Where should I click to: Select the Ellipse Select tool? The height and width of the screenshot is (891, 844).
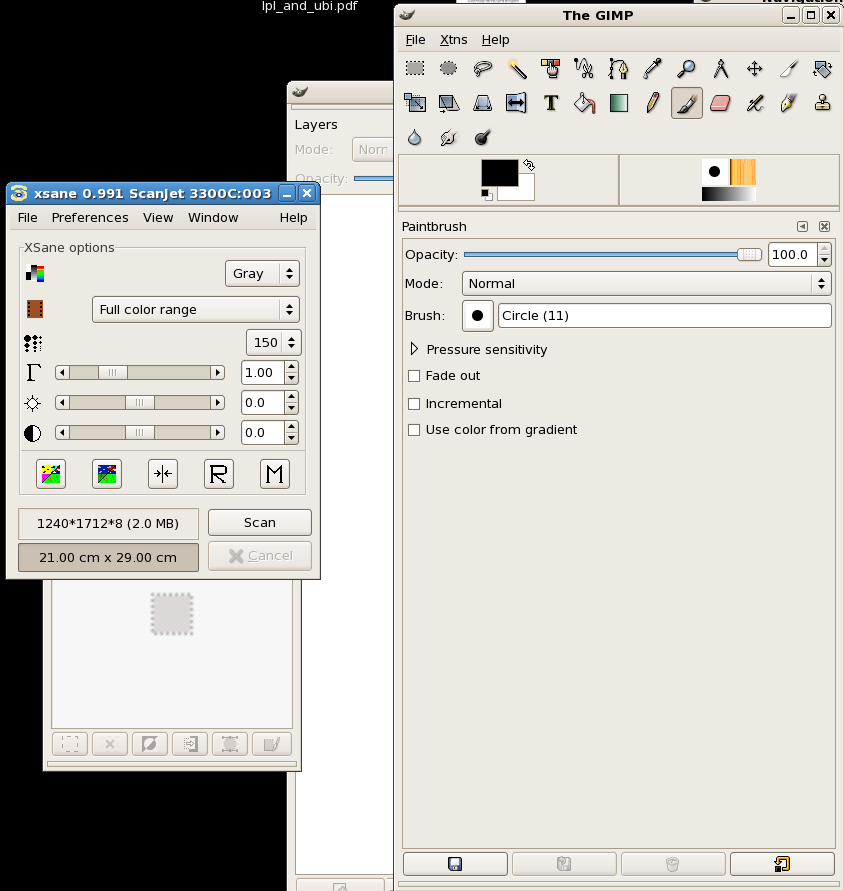[x=448, y=69]
